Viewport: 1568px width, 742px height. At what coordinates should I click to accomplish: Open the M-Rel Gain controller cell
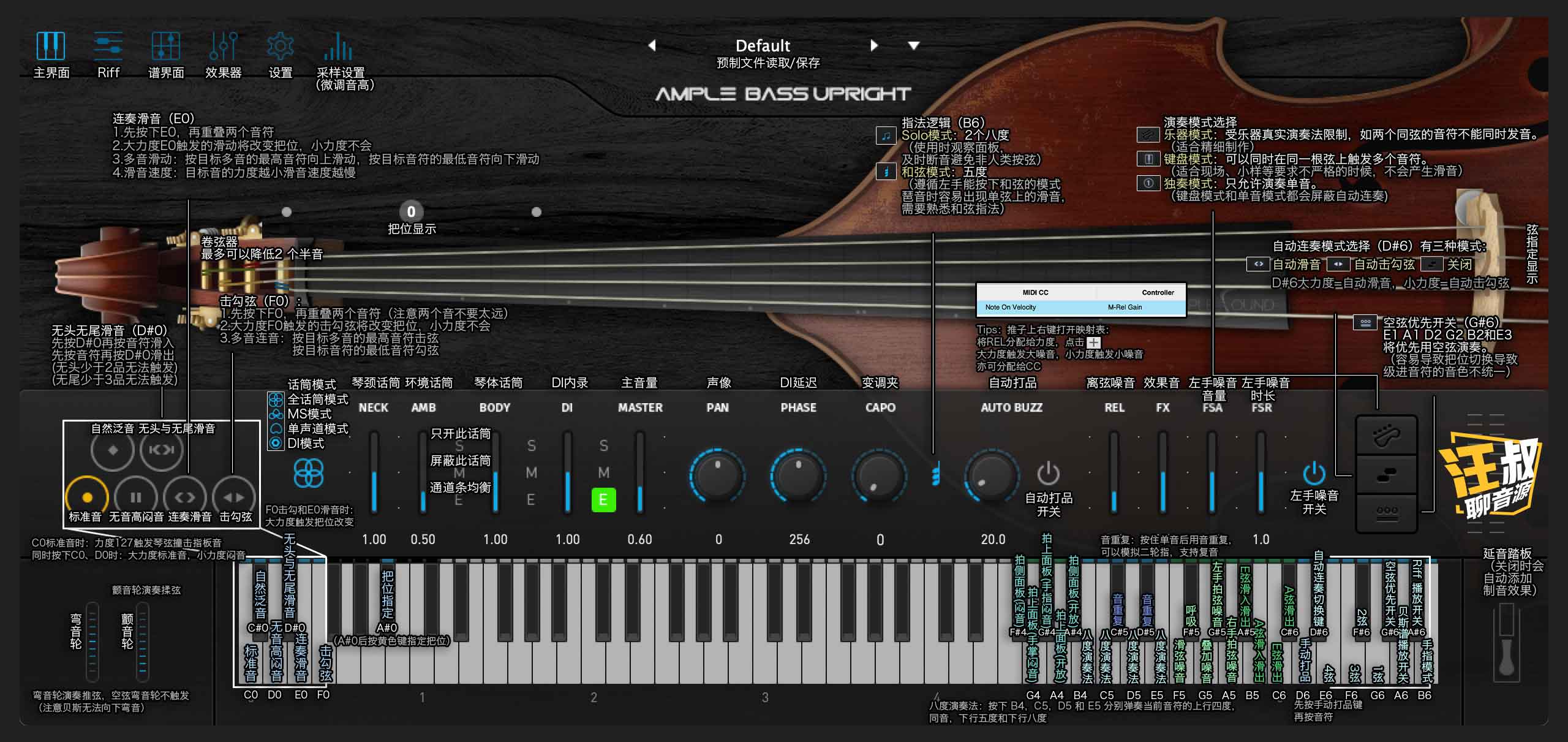[x=1140, y=308]
